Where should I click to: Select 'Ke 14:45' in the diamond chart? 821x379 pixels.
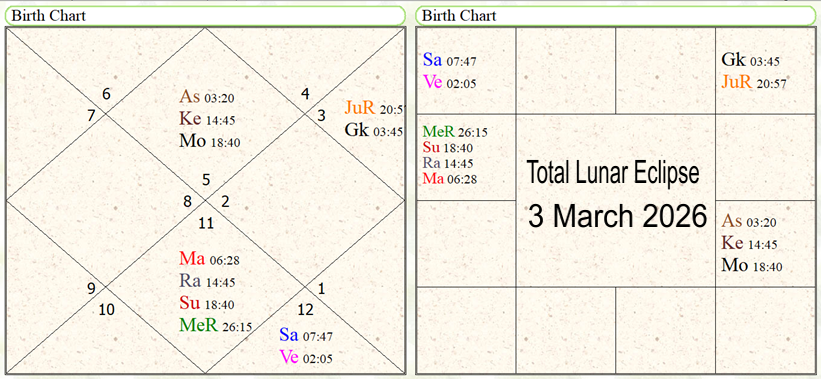pos(207,119)
